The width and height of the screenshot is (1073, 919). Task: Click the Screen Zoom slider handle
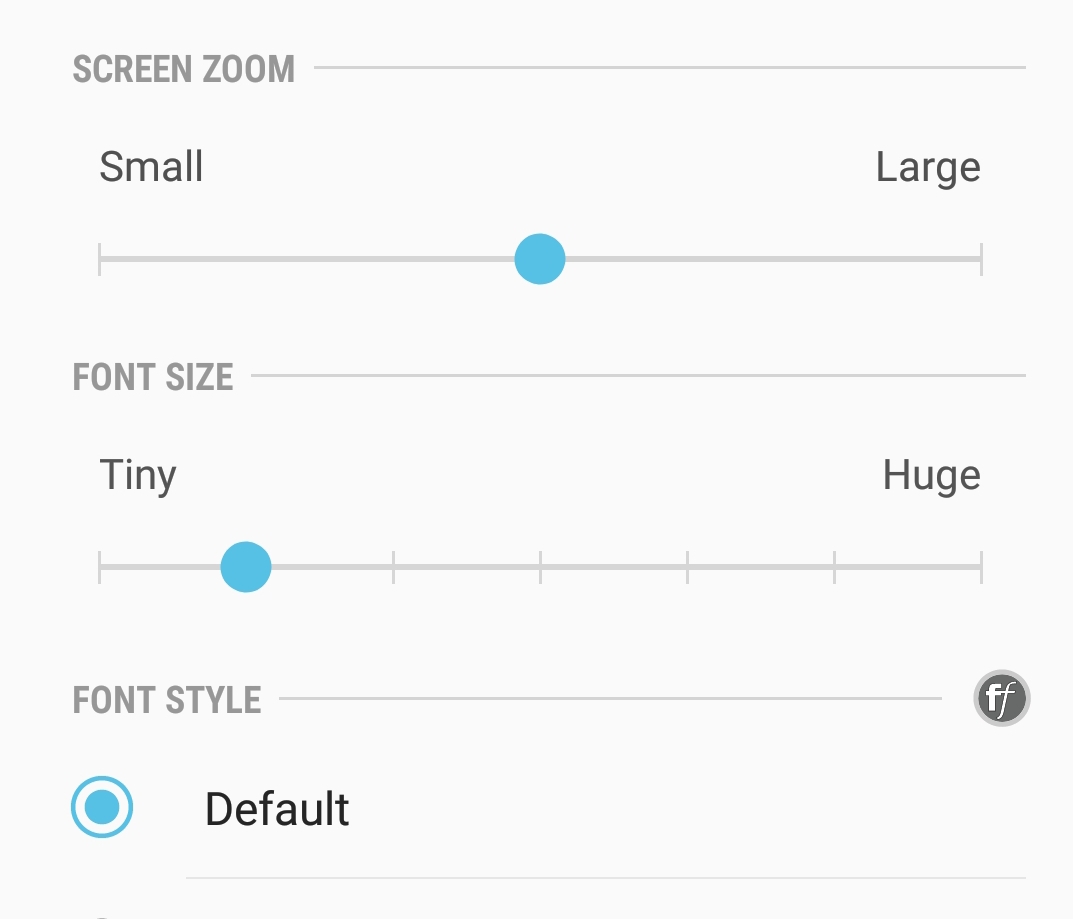tap(540, 259)
